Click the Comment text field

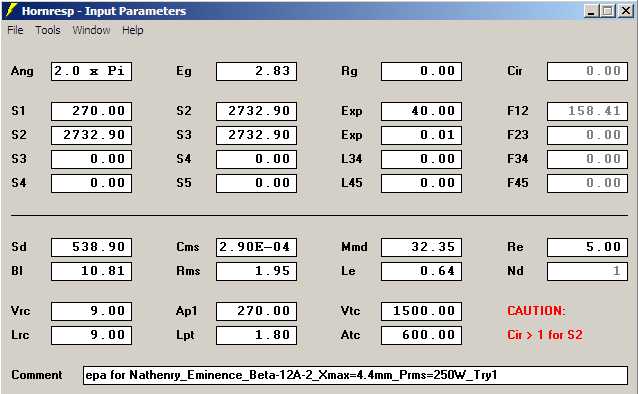[x=356, y=375]
